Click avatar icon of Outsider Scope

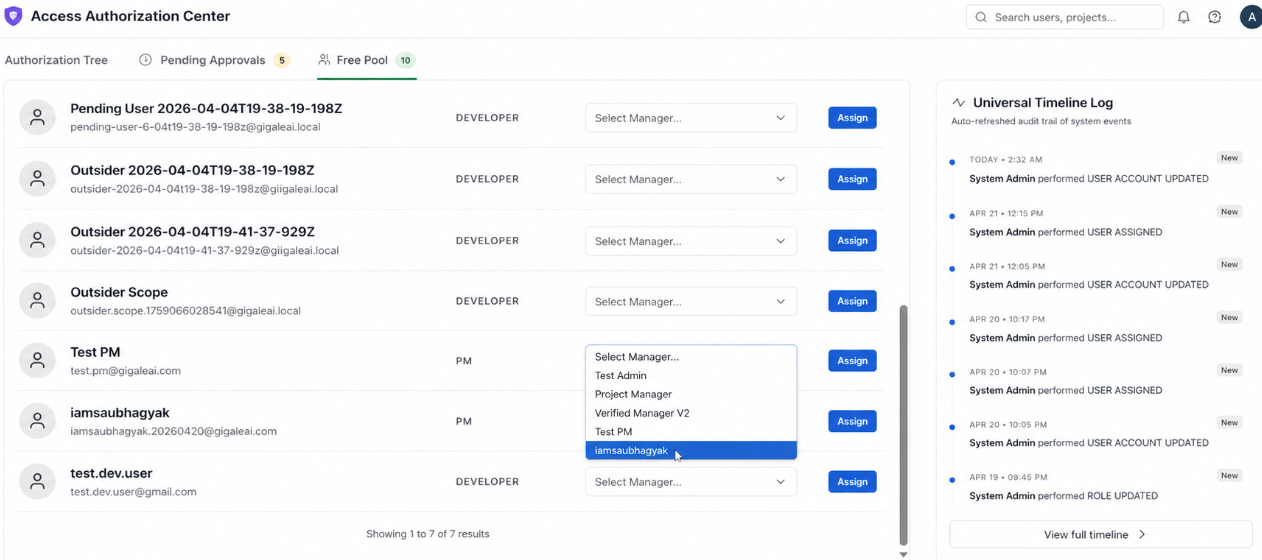(37, 301)
